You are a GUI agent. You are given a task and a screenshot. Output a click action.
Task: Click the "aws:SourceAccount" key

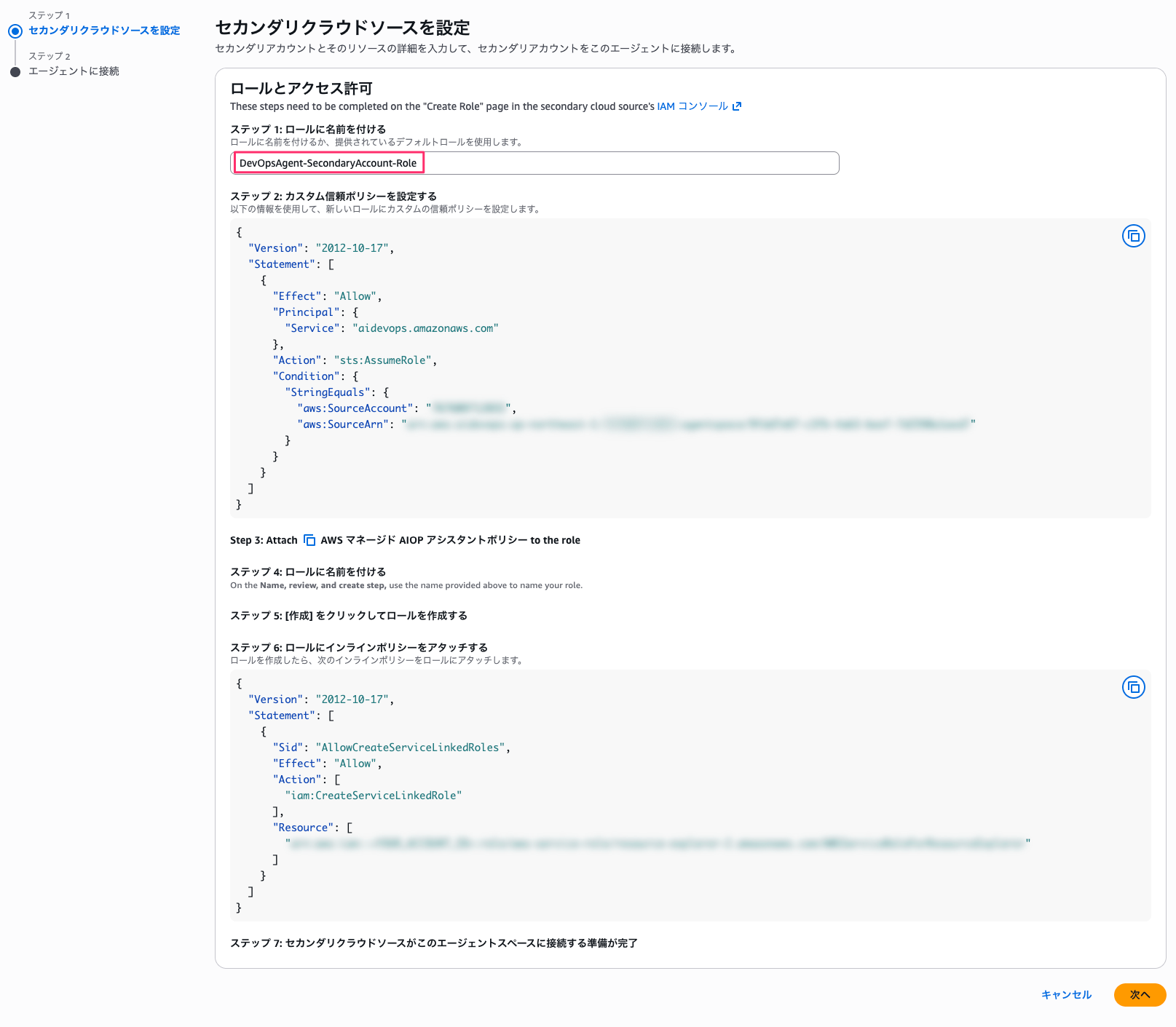pyautogui.click(x=355, y=408)
